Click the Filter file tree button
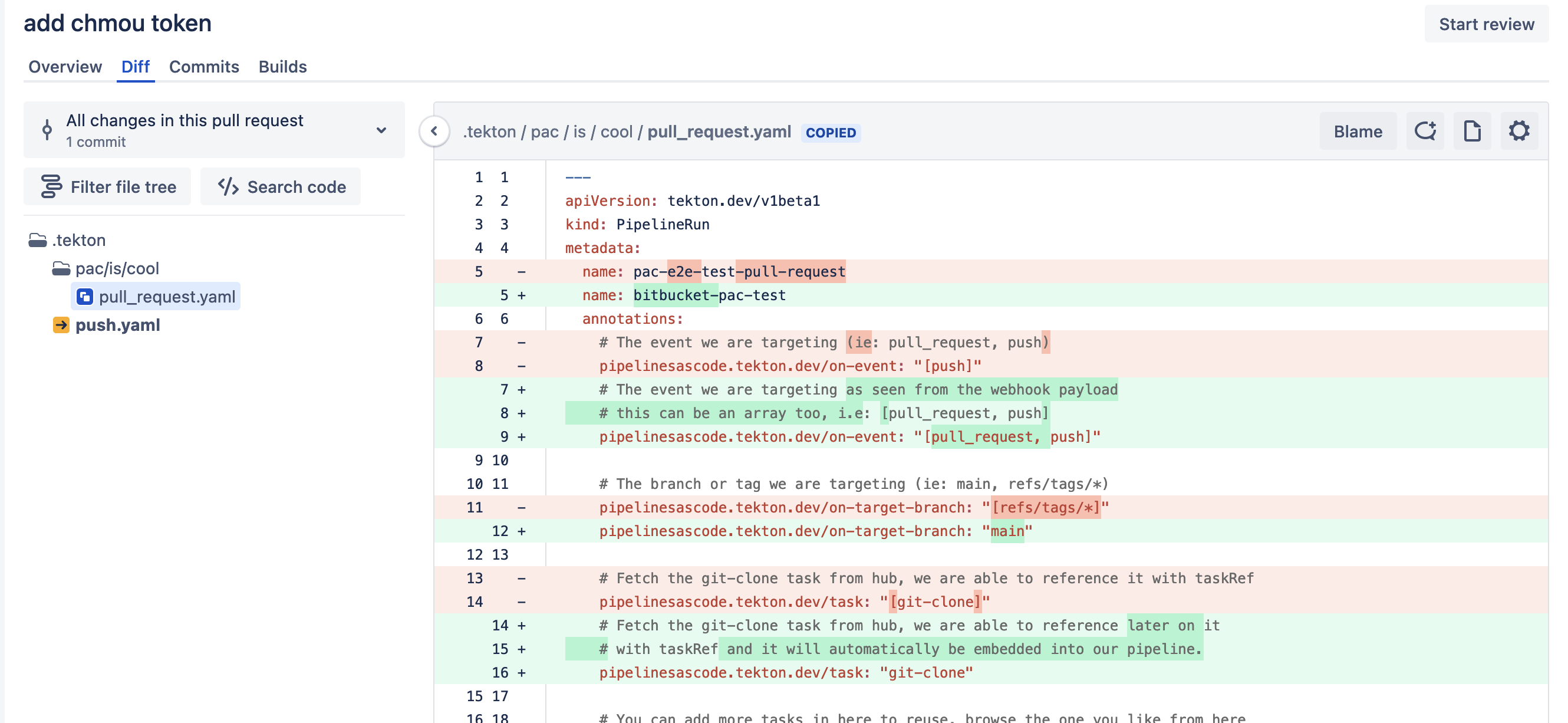Screen dimensions: 1568x723 107,186
